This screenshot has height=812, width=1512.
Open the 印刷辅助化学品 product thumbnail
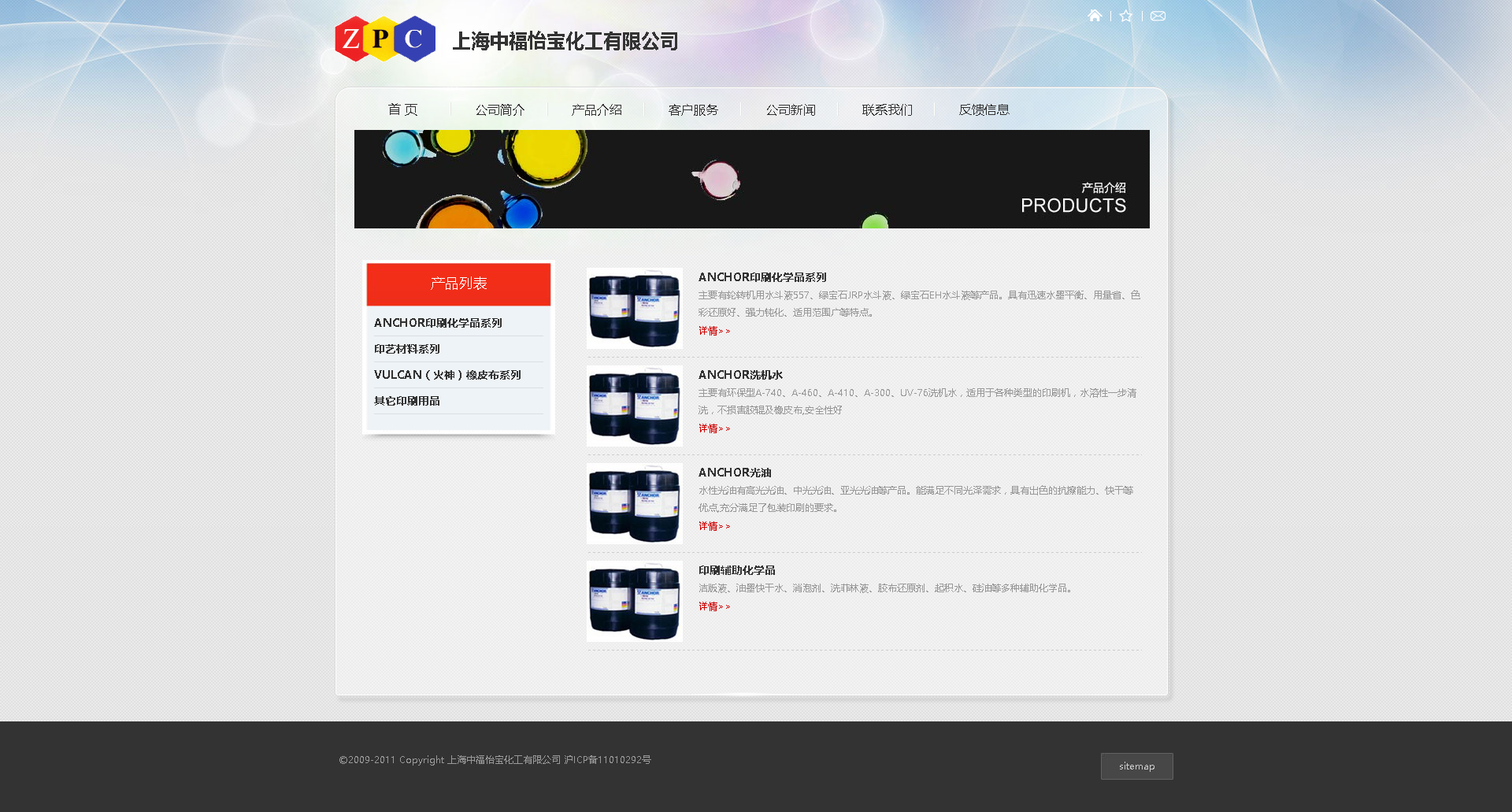pos(635,601)
